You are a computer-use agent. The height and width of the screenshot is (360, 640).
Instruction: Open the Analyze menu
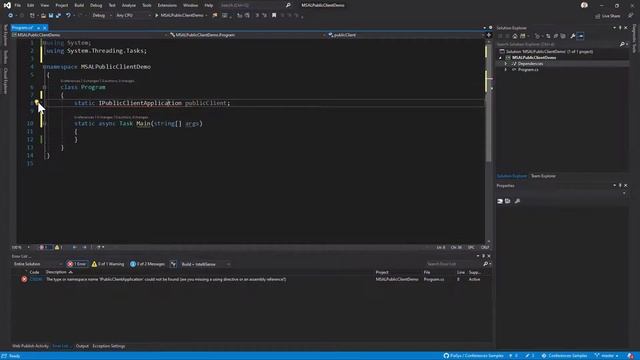(x=129, y=5)
